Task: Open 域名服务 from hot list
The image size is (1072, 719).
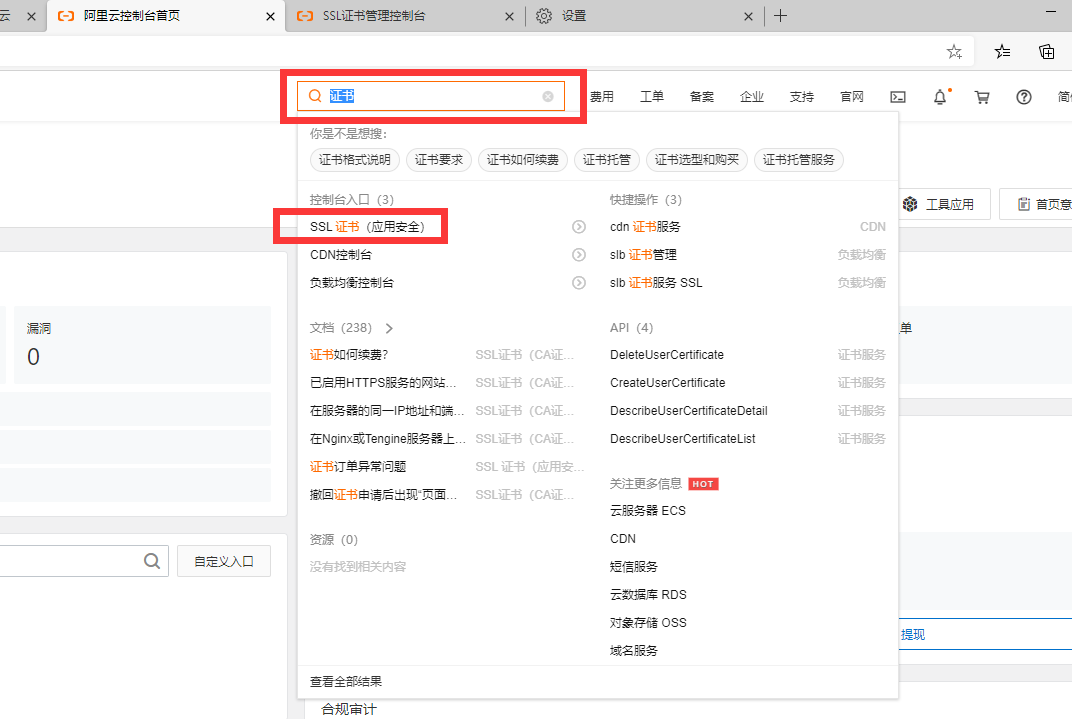Action: tap(634, 651)
